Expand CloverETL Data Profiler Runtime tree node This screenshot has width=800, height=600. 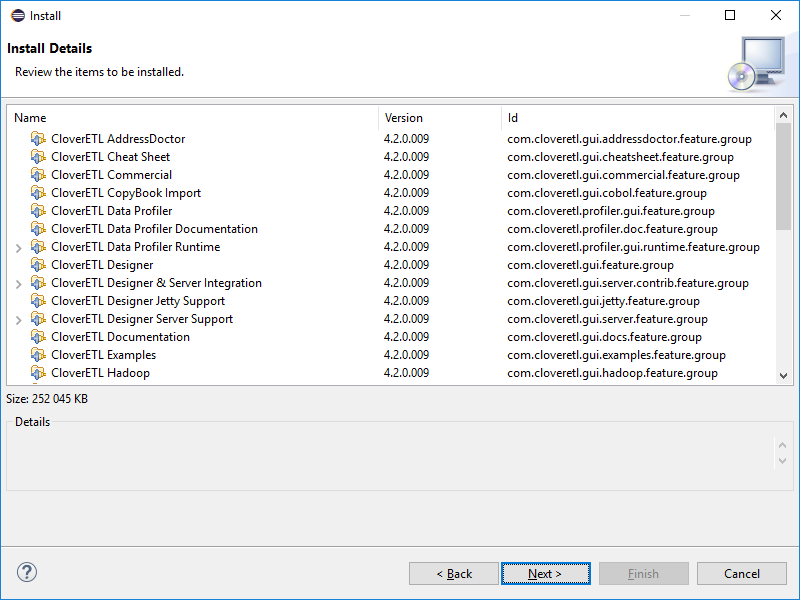coord(19,248)
